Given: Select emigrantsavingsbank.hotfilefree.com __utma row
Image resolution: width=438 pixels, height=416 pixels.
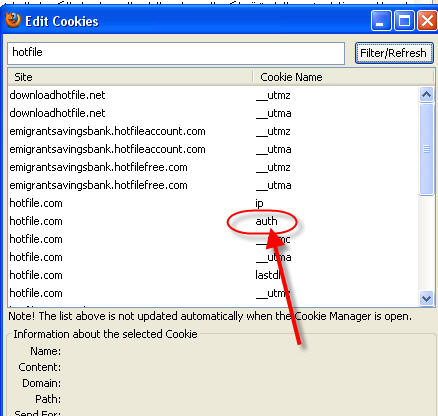Looking at the screenshot, I should click(213, 185).
